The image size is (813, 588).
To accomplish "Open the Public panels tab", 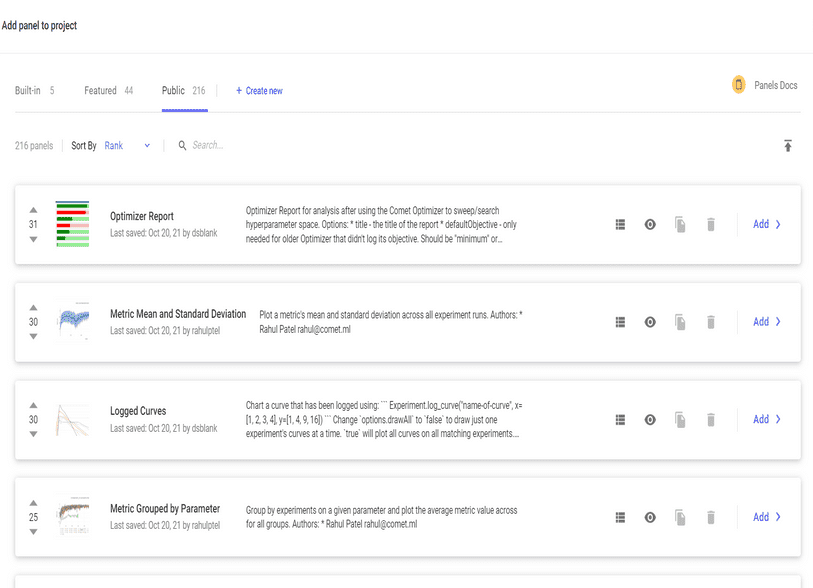I will click(x=177, y=90).
